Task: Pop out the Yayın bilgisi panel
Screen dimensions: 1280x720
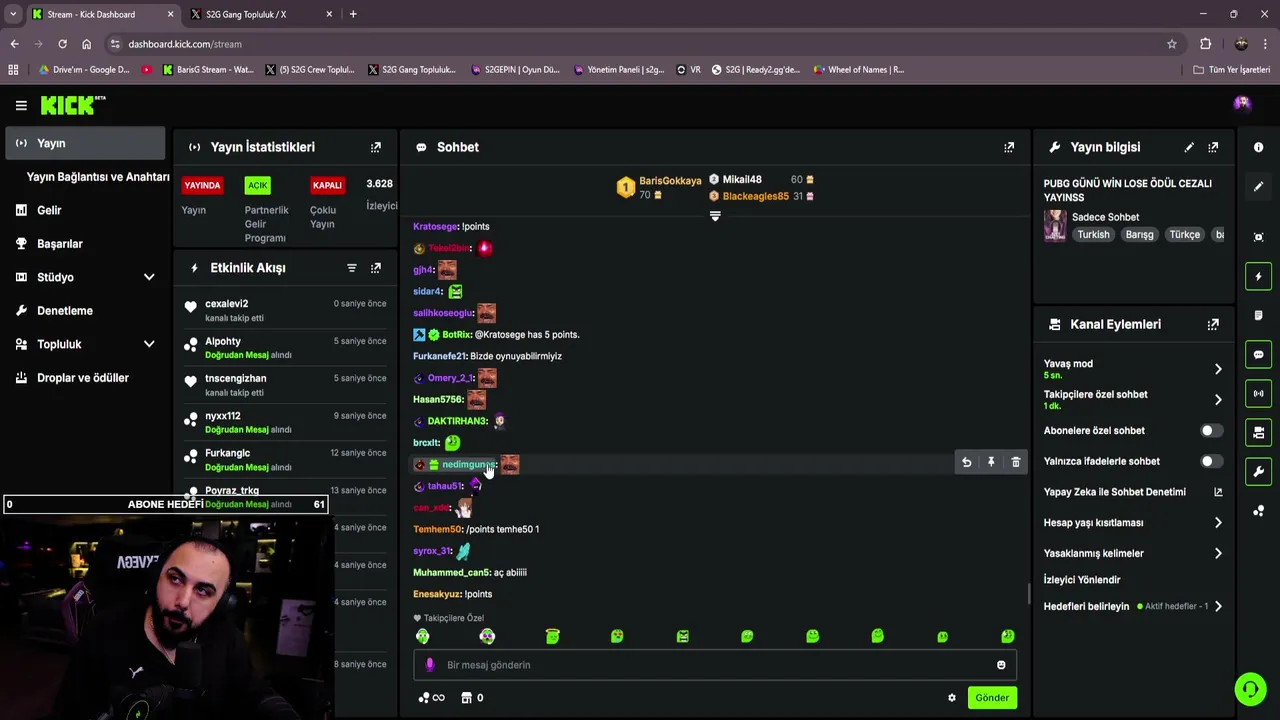Action: click(1213, 147)
